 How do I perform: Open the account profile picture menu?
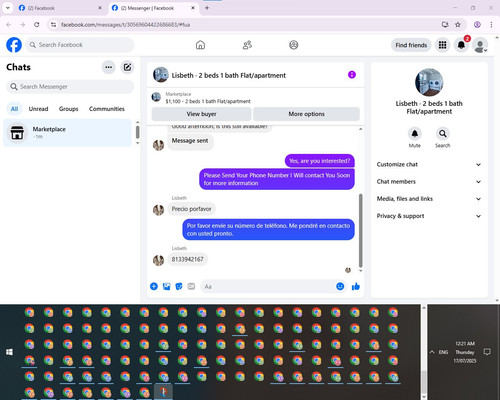480,46
